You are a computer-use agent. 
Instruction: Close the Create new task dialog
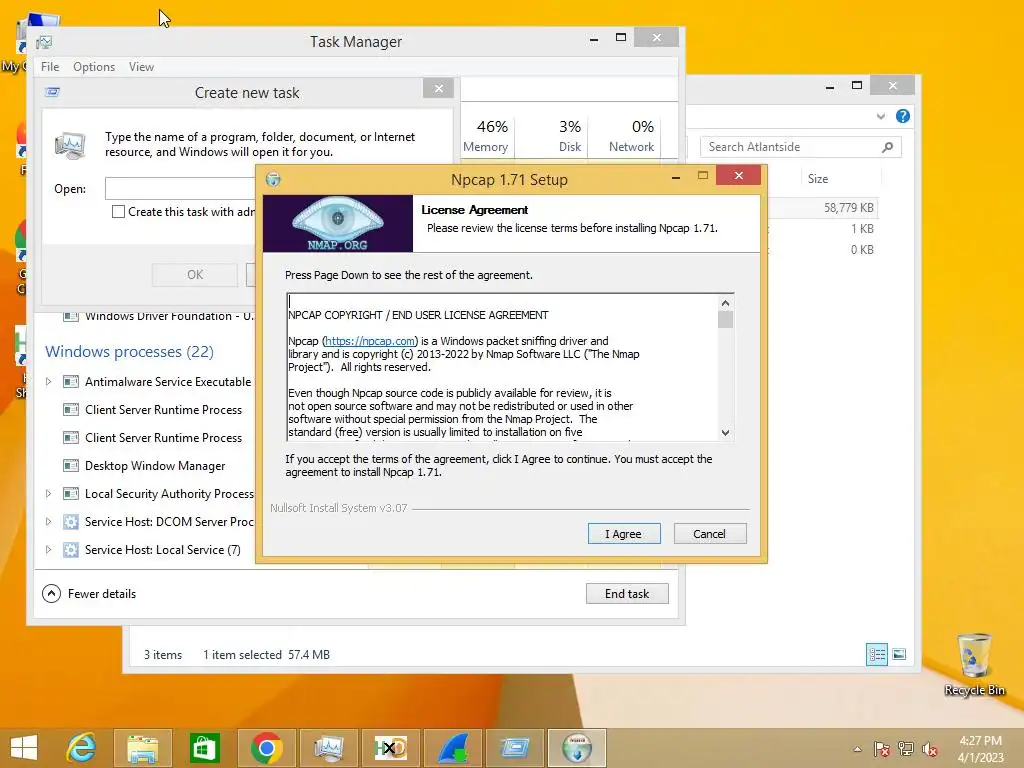(x=438, y=88)
